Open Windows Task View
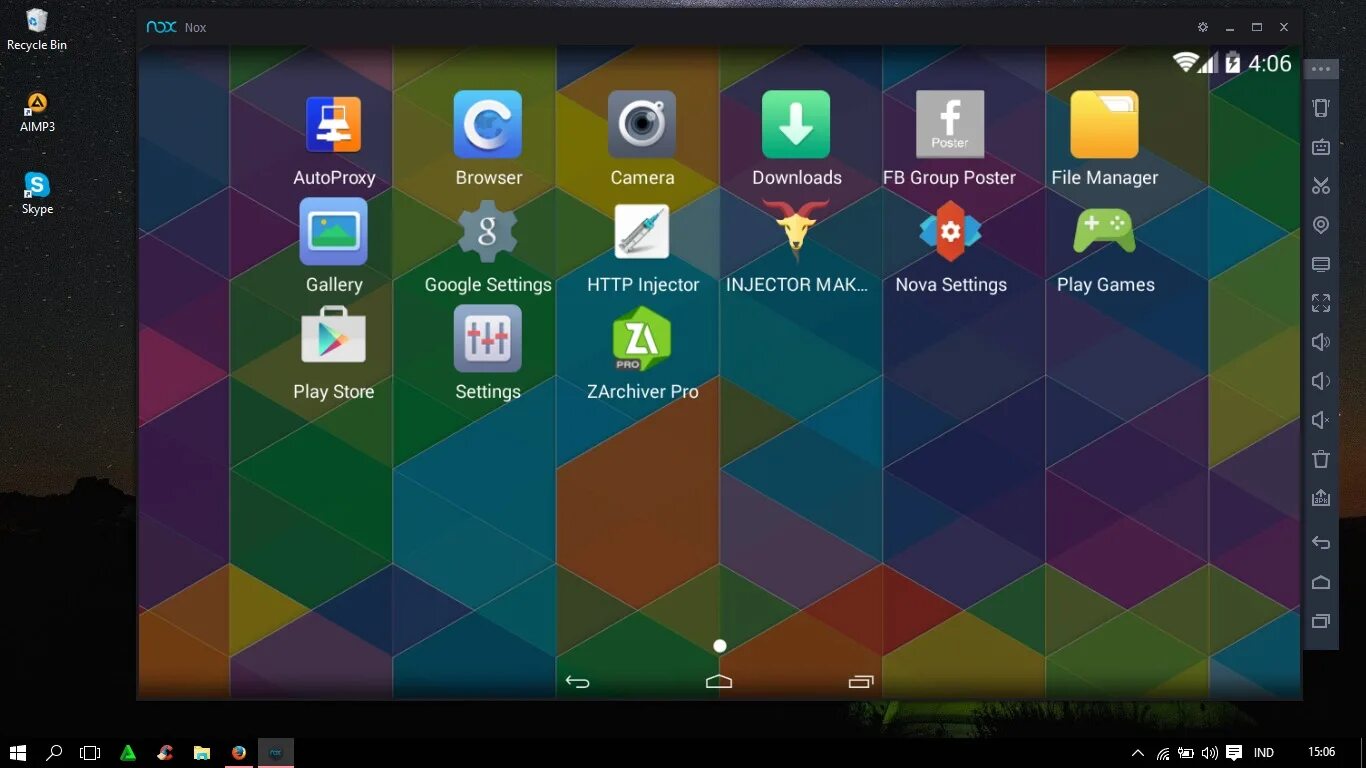 (x=91, y=752)
